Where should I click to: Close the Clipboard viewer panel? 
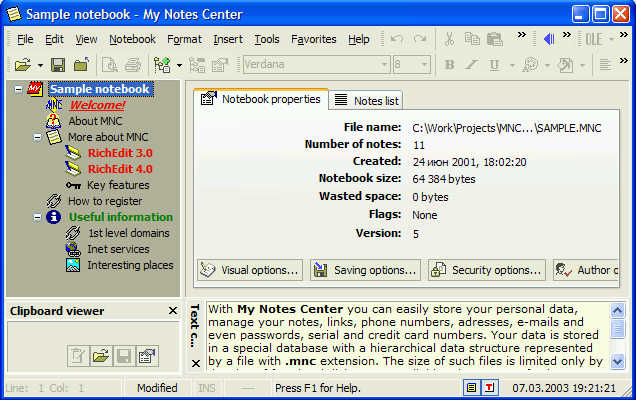(173, 311)
